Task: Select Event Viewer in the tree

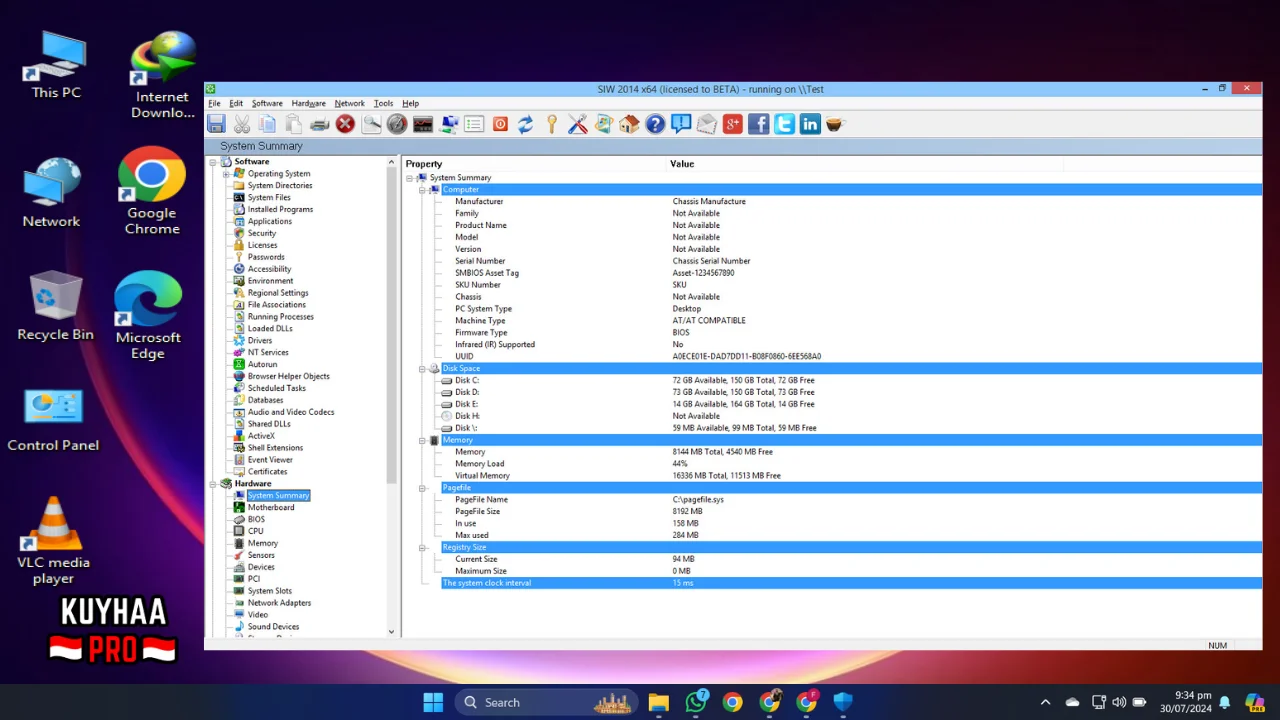Action: tap(270, 460)
